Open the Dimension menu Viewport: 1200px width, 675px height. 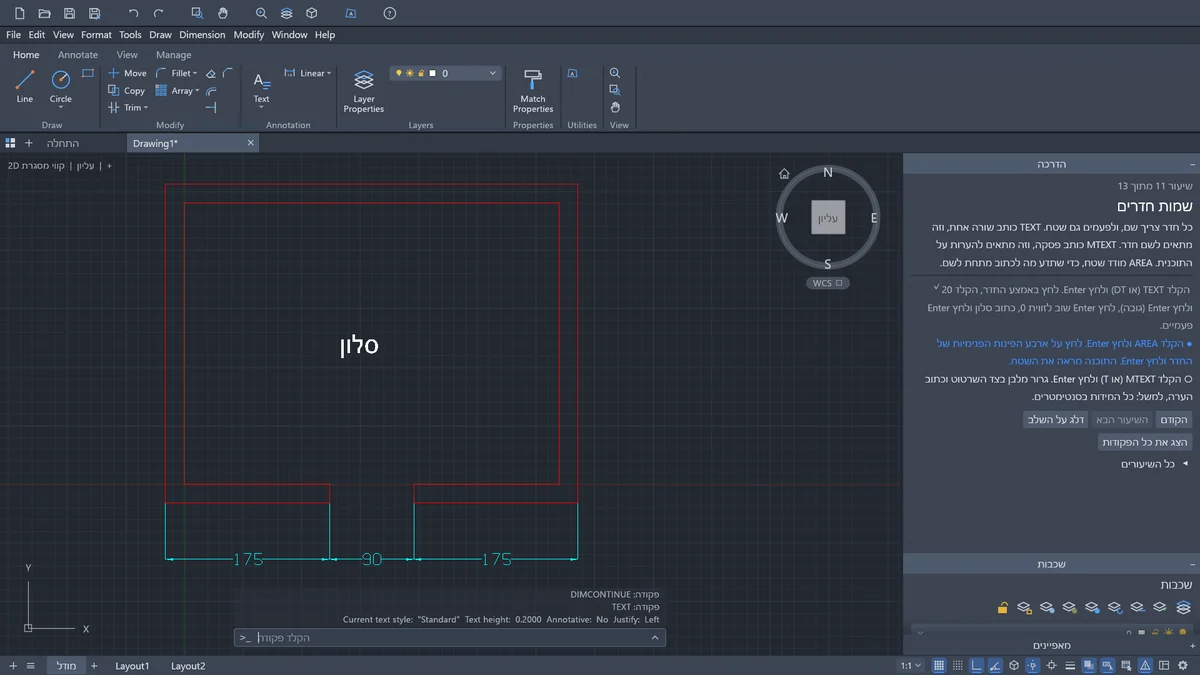[203, 35]
